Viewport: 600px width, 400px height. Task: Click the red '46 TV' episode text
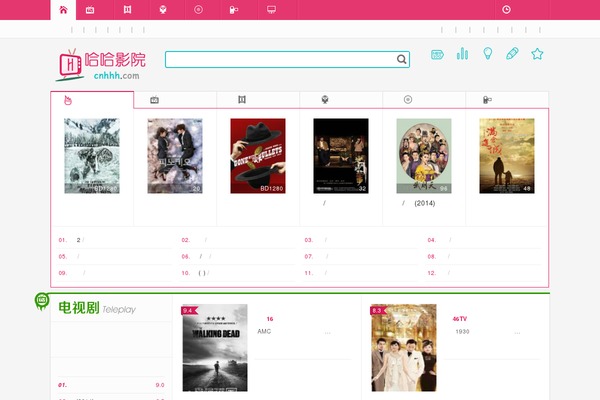click(x=460, y=319)
